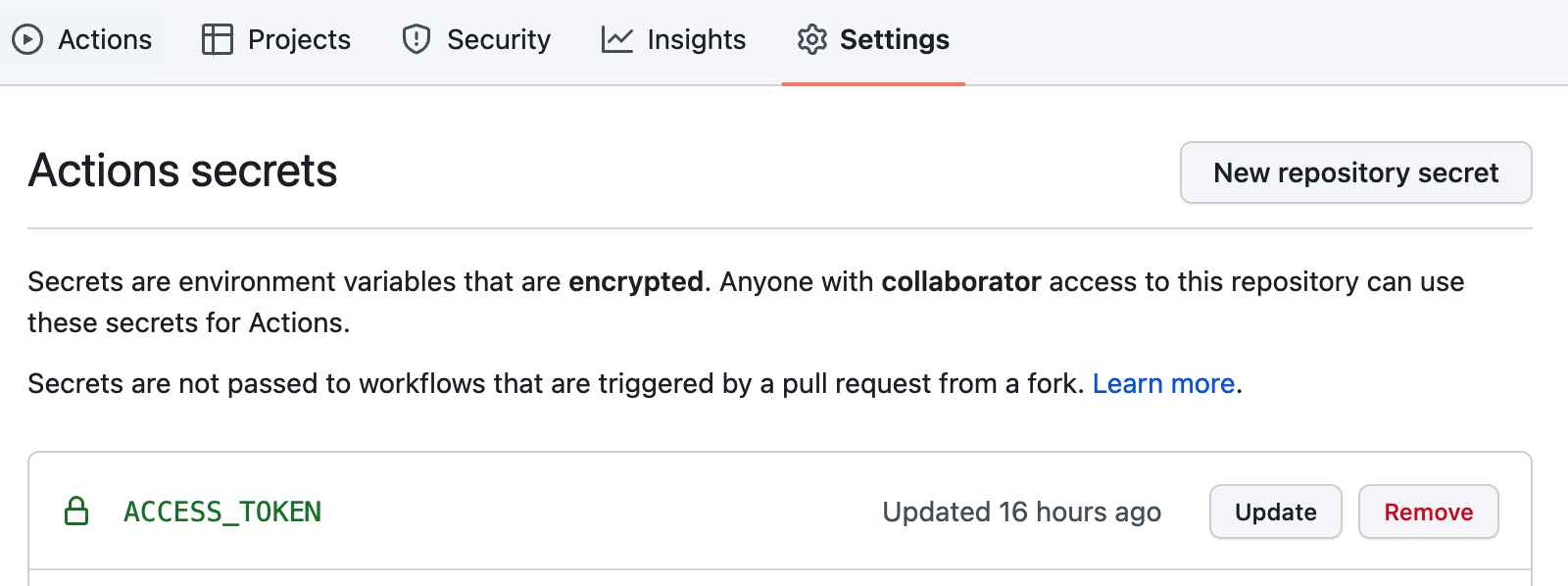The image size is (1568, 586).
Task: Remove the ACCESS_TOKEN secret
Action: [1428, 512]
